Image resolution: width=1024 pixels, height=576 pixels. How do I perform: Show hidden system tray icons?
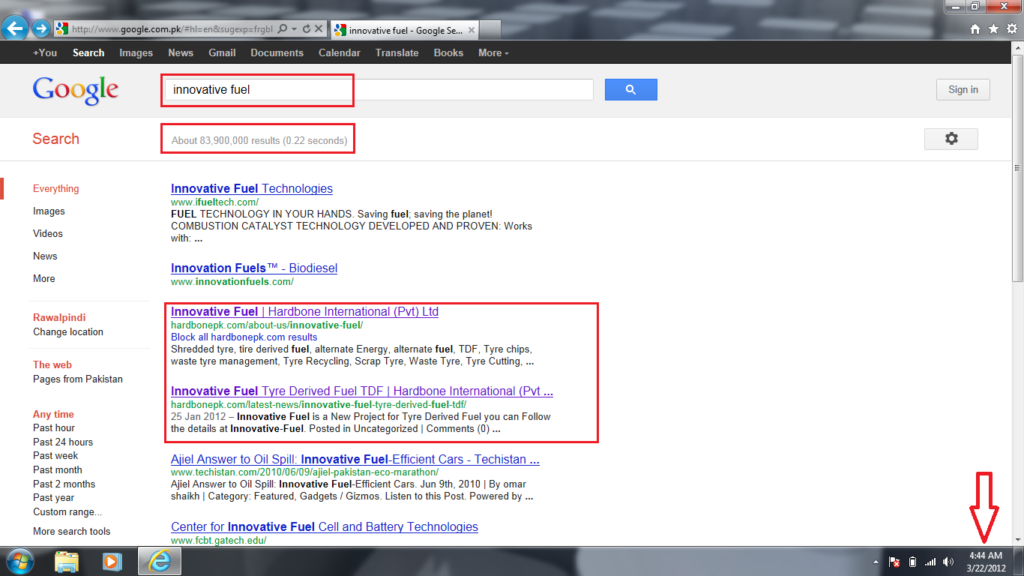pyautogui.click(x=875, y=562)
